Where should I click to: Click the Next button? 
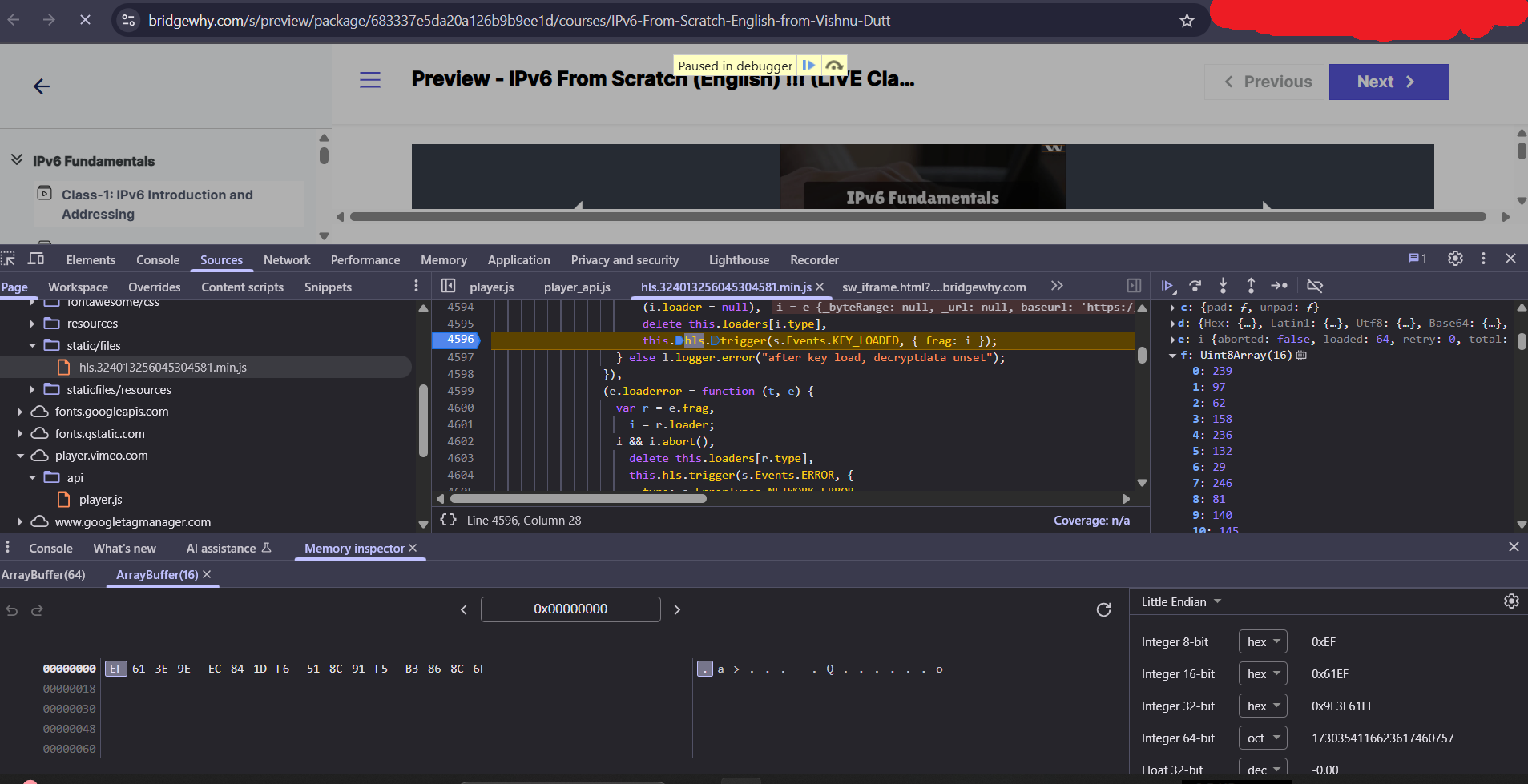pyautogui.click(x=1389, y=82)
